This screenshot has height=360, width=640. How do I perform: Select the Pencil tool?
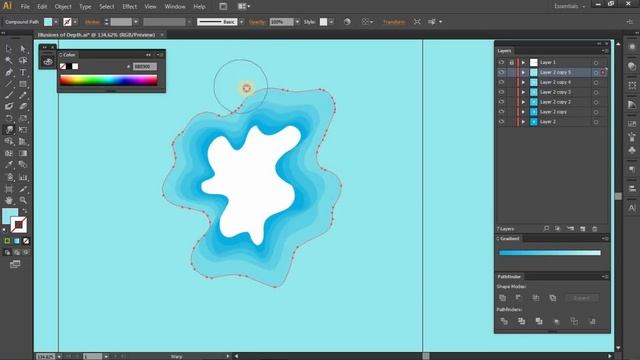click(x=23, y=96)
